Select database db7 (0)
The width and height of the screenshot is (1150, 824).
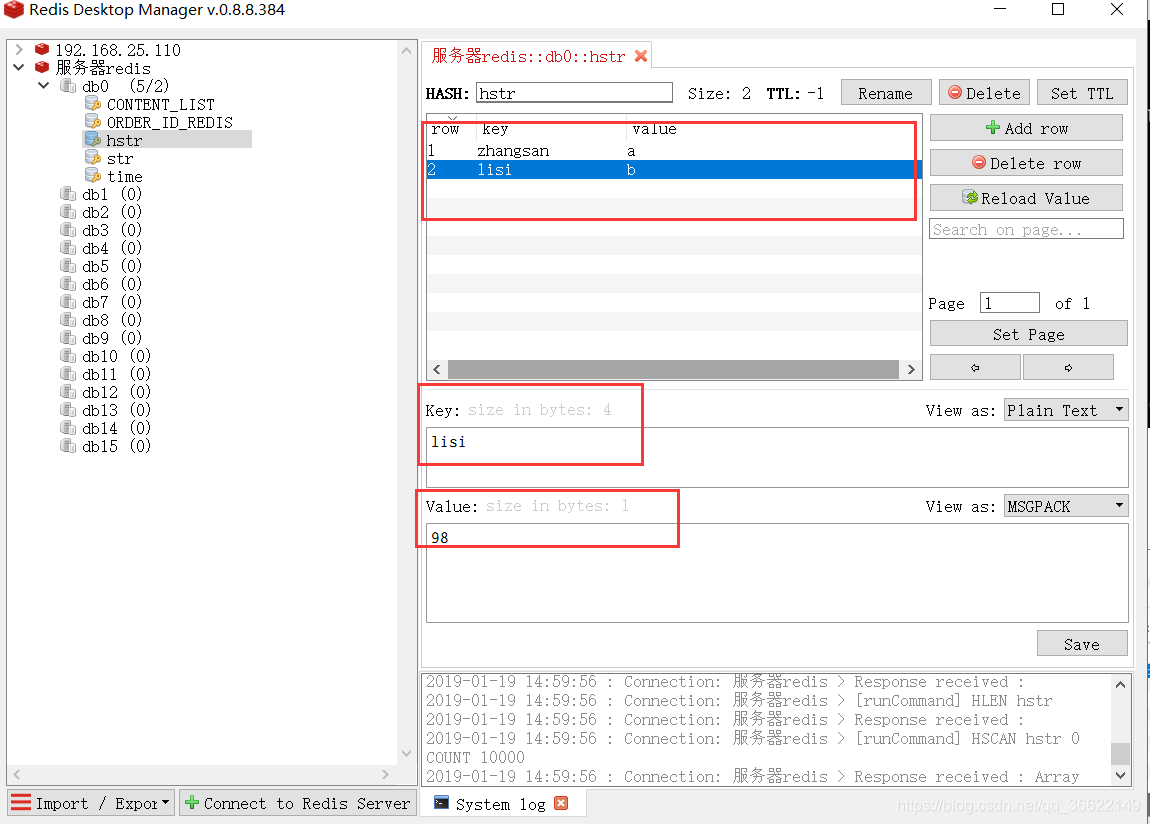(x=111, y=302)
